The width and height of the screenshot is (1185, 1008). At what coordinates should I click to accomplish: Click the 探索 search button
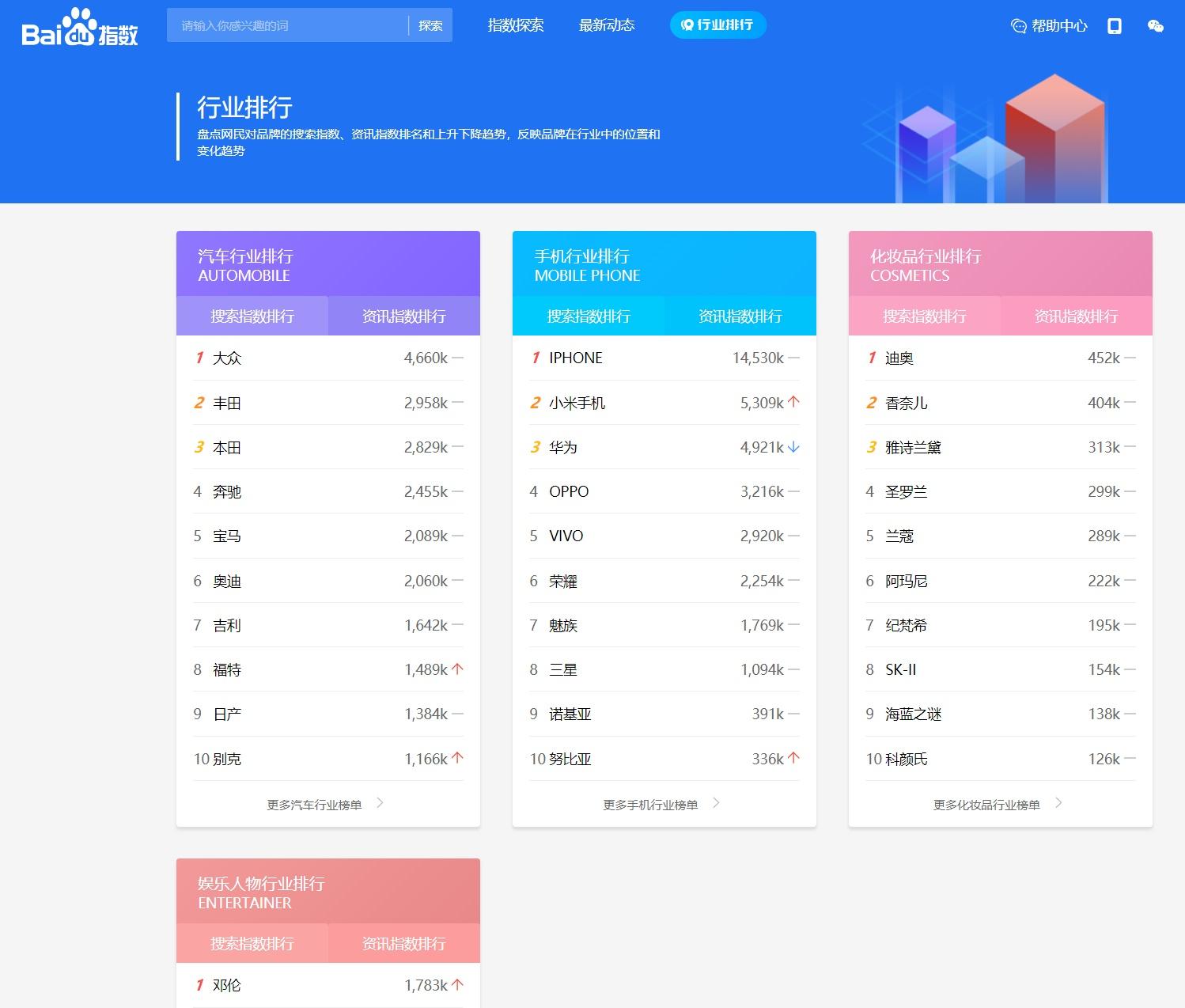(430, 25)
